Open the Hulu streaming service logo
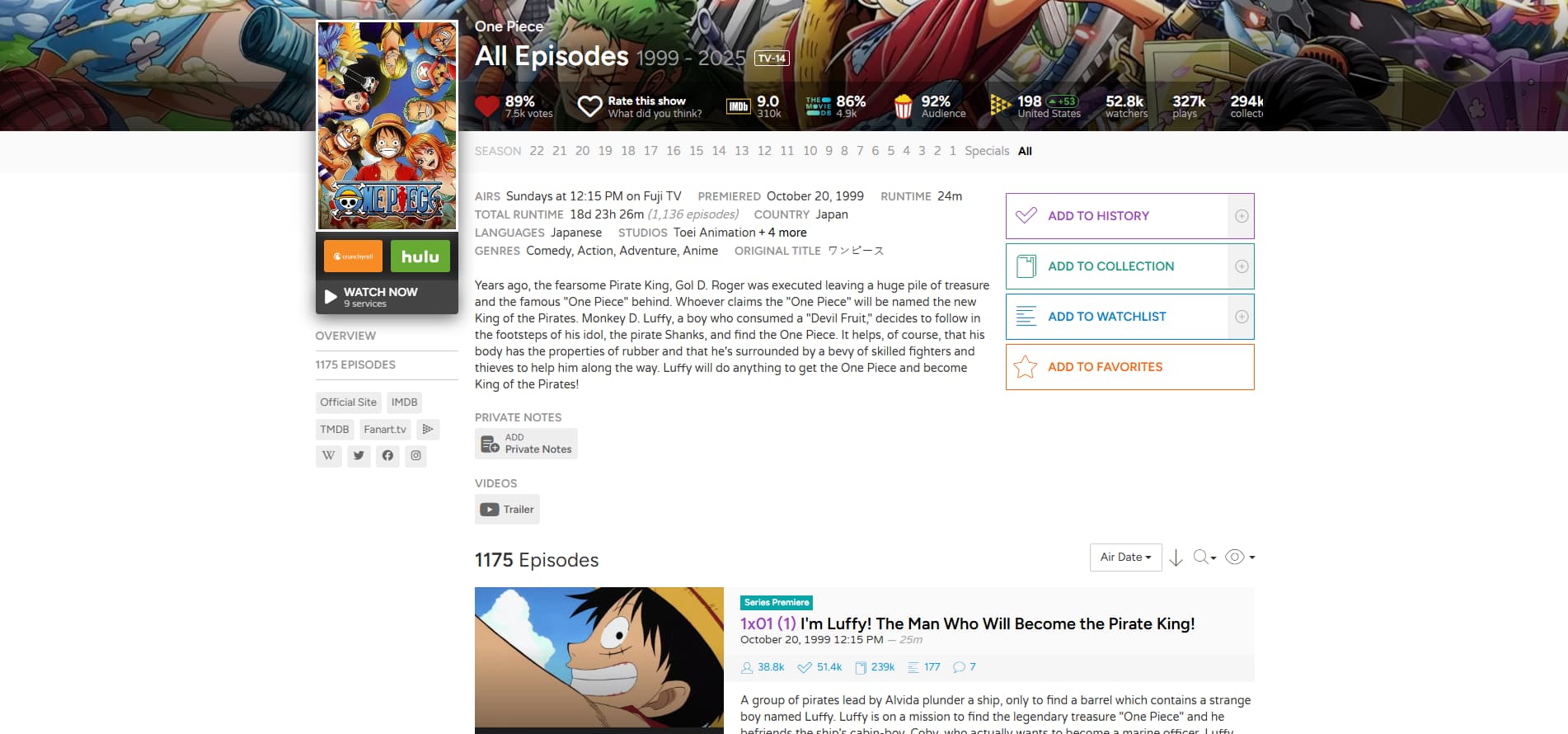The width and height of the screenshot is (1568, 734). pyautogui.click(x=420, y=256)
